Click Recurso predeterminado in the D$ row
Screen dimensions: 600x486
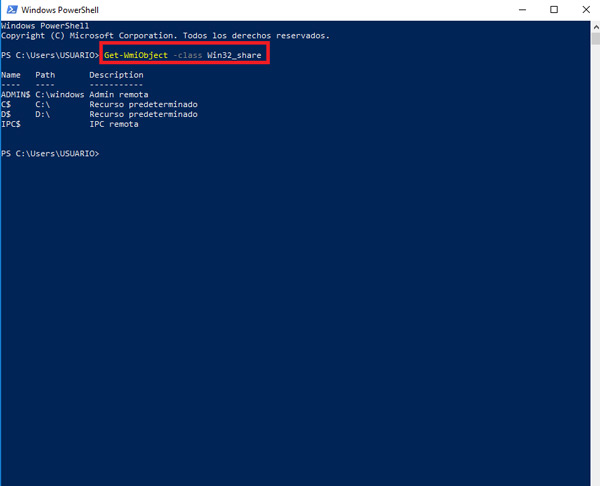(143, 114)
